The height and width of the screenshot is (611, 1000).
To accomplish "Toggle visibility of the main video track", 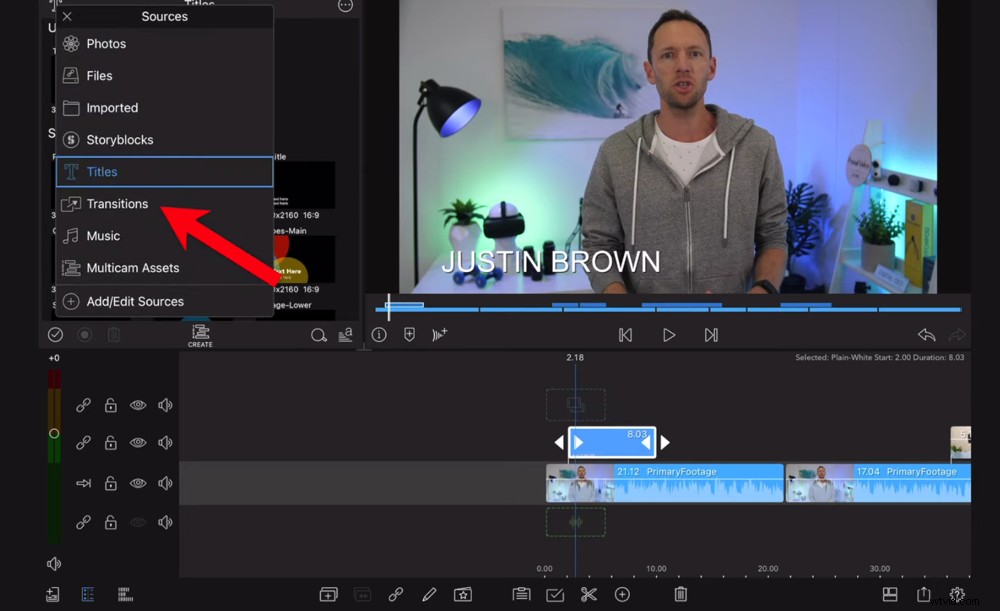I will pyautogui.click(x=137, y=483).
